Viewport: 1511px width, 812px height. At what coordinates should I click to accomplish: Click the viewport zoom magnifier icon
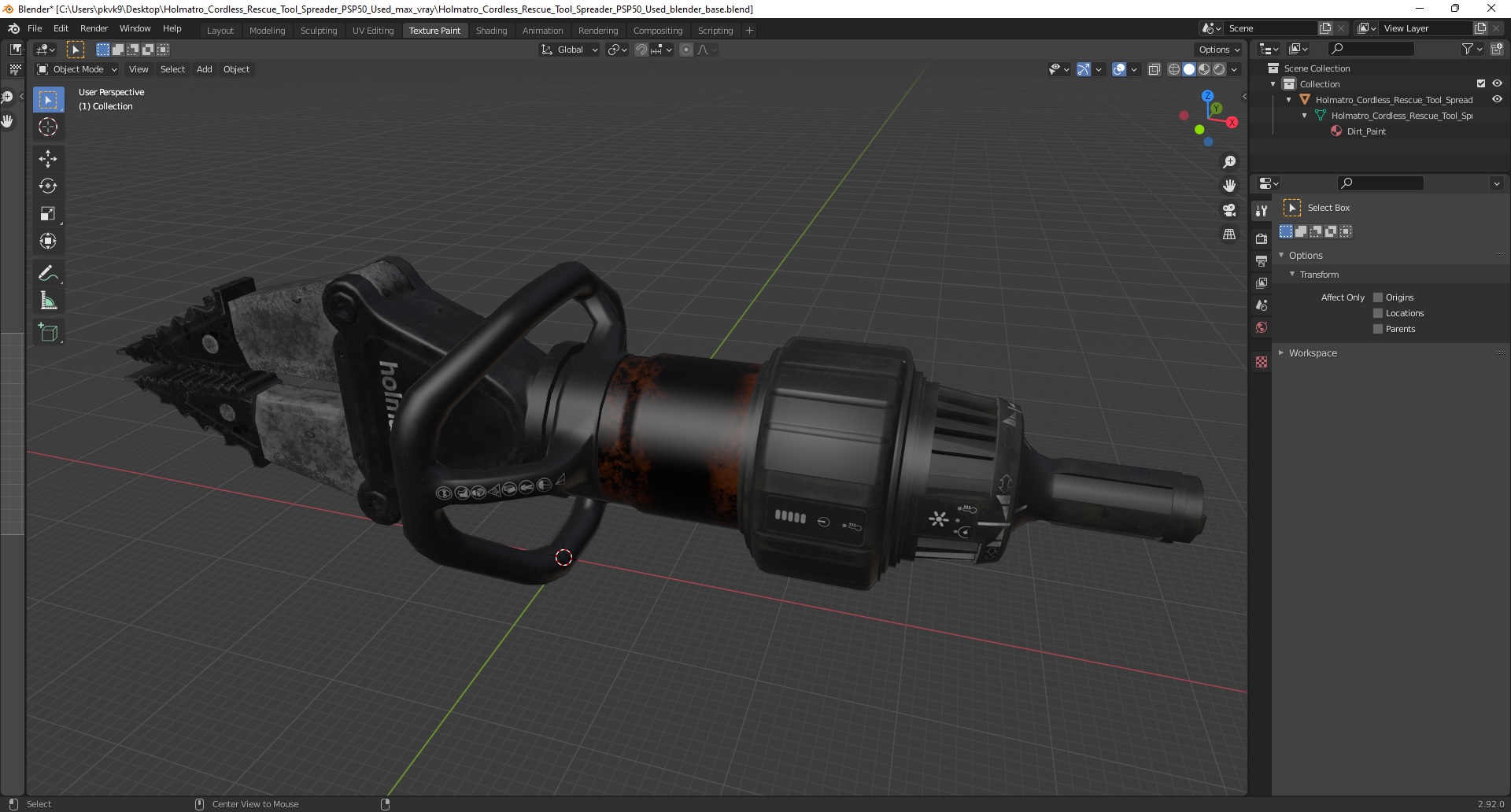tap(1229, 162)
